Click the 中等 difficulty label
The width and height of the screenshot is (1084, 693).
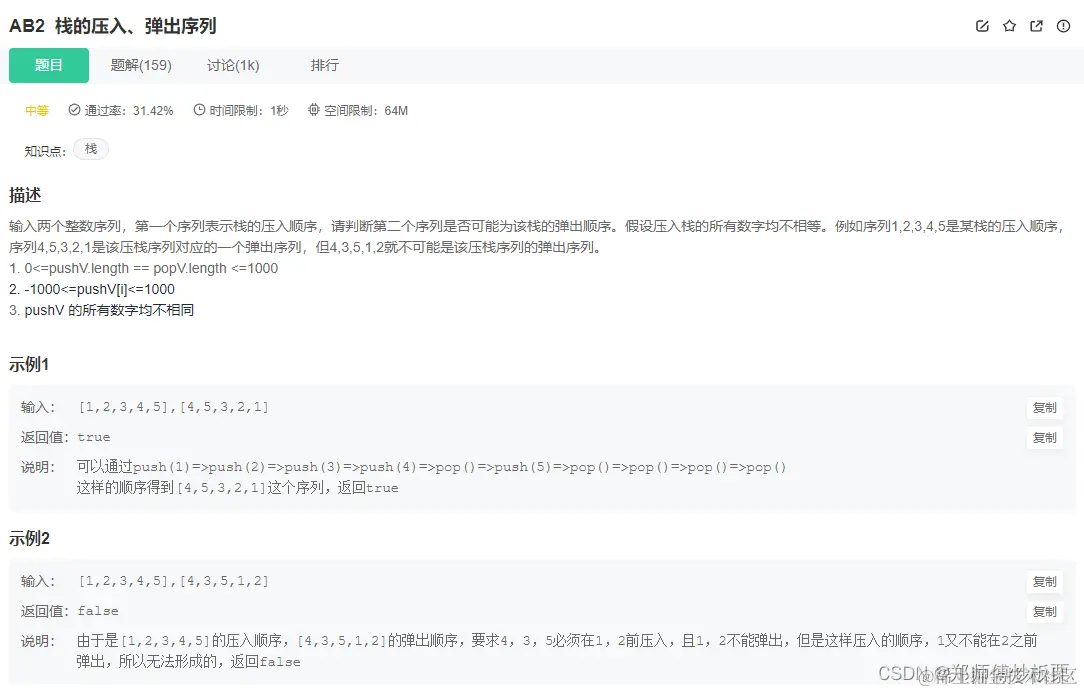pyautogui.click(x=36, y=110)
